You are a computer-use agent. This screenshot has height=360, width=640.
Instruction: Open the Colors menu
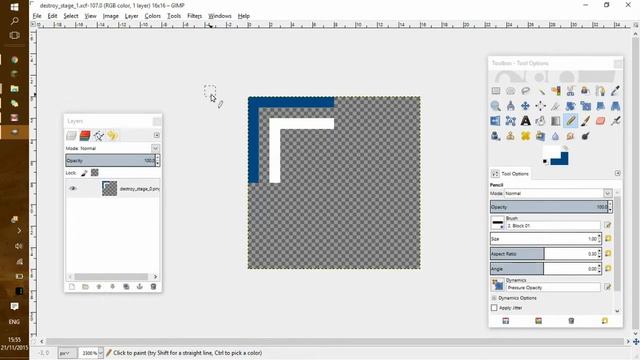pyautogui.click(x=153, y=16)
